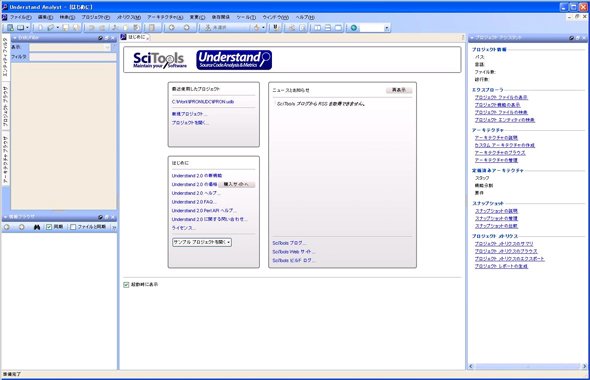Open the ヘルプ menu
590x380 pixels.
coord(305,17)
